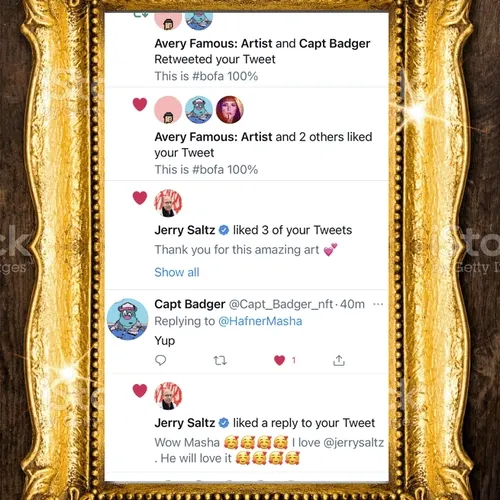This screenshot has height=500, width=500.
Task: Click the retweet icon under the Yup reply
Action: (220, 360)
